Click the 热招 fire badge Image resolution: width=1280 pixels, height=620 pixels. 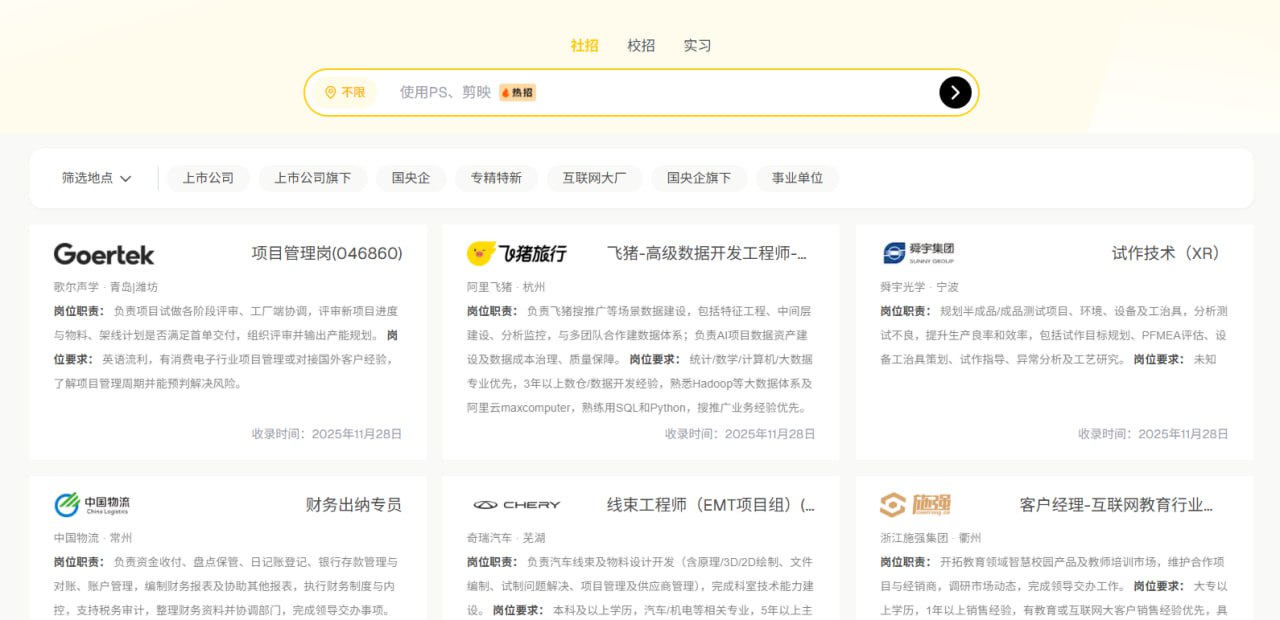pos(518,92)
